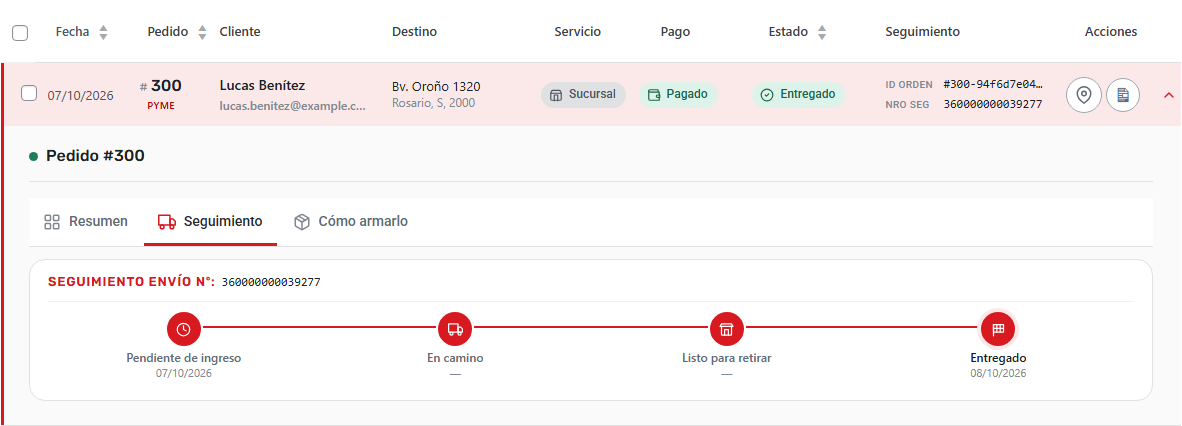
Task: Switch to the Resumen tab
Action: pyautogui.click(x=86, y=222)
